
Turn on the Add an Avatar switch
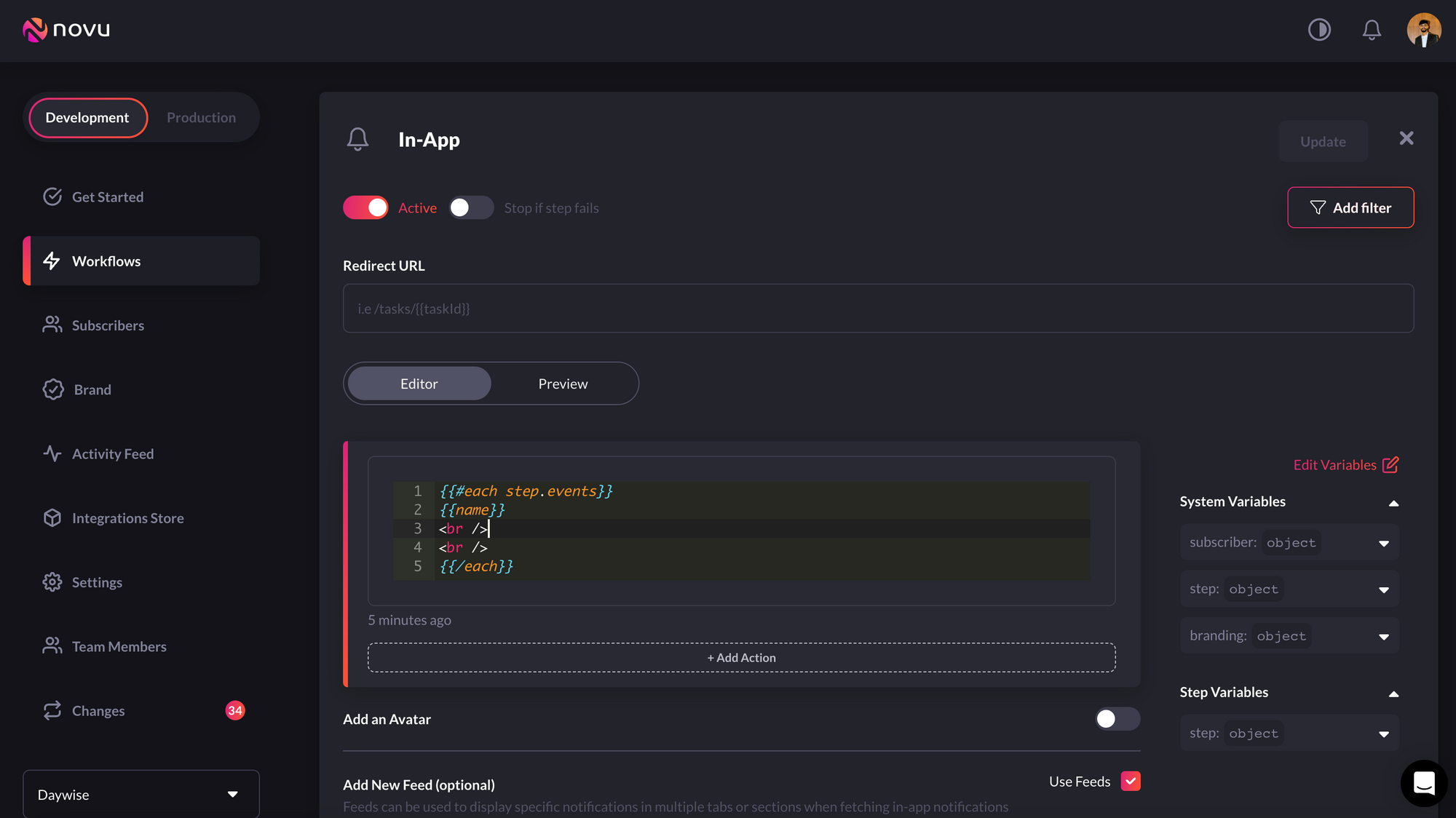coord(1117,719)
